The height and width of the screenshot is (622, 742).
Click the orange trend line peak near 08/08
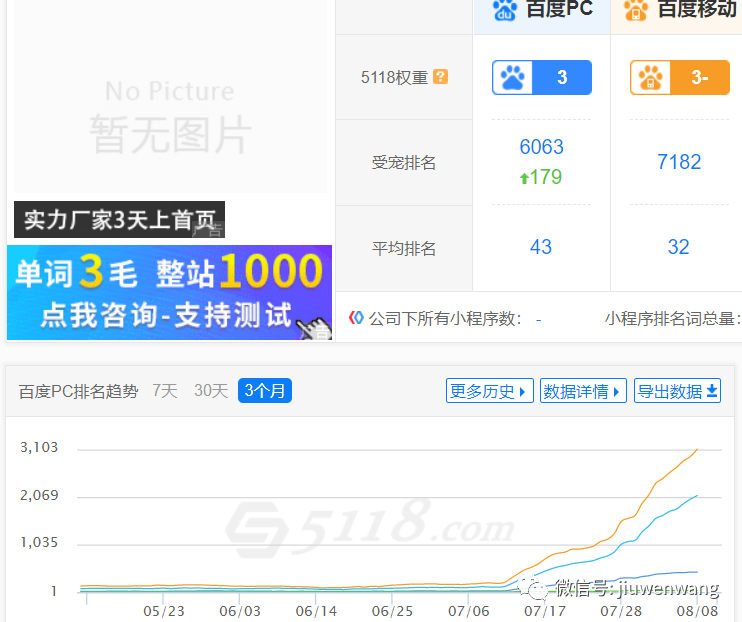tap(697, 450)
